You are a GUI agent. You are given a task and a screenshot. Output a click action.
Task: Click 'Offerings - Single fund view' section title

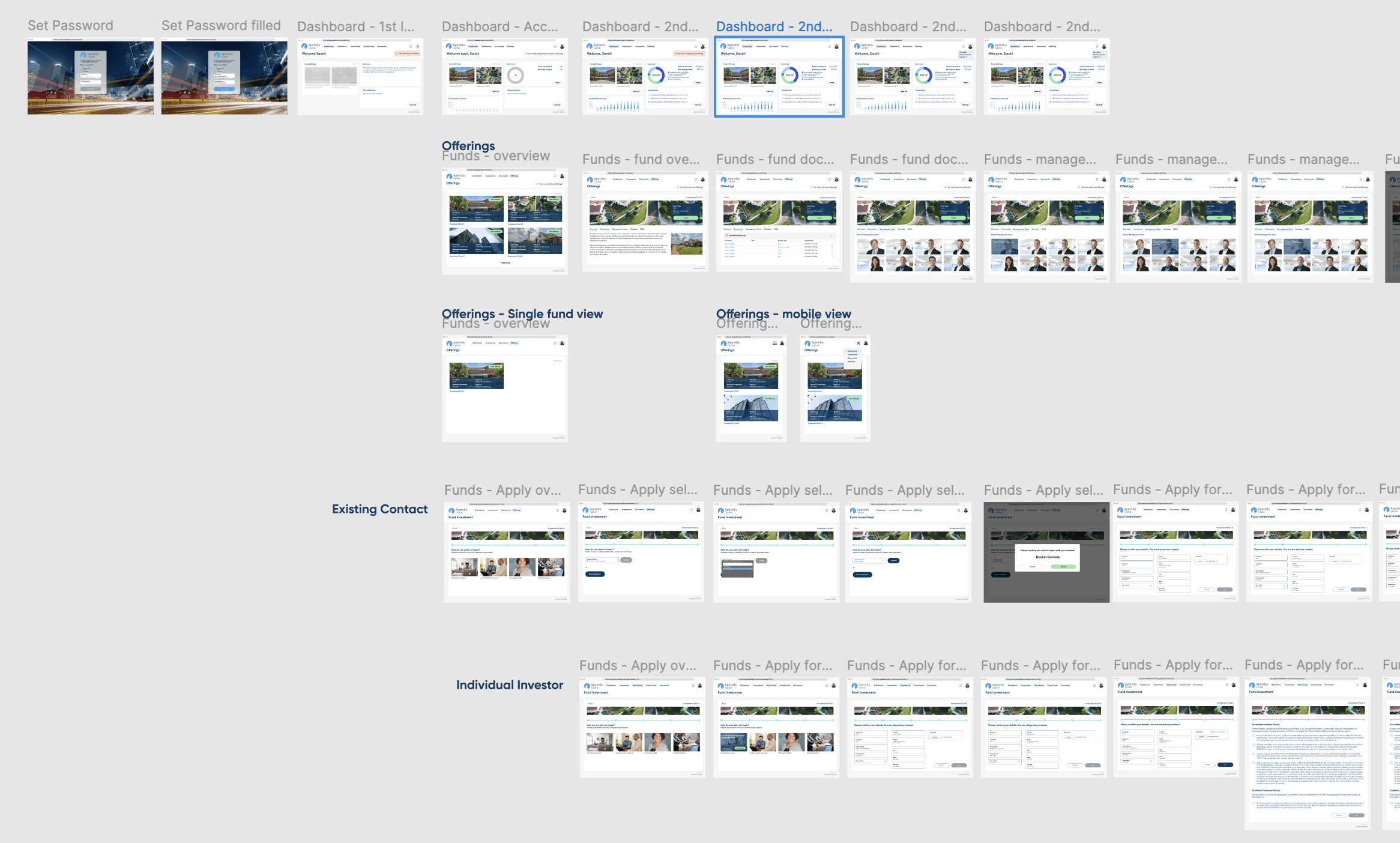[522, 313]
